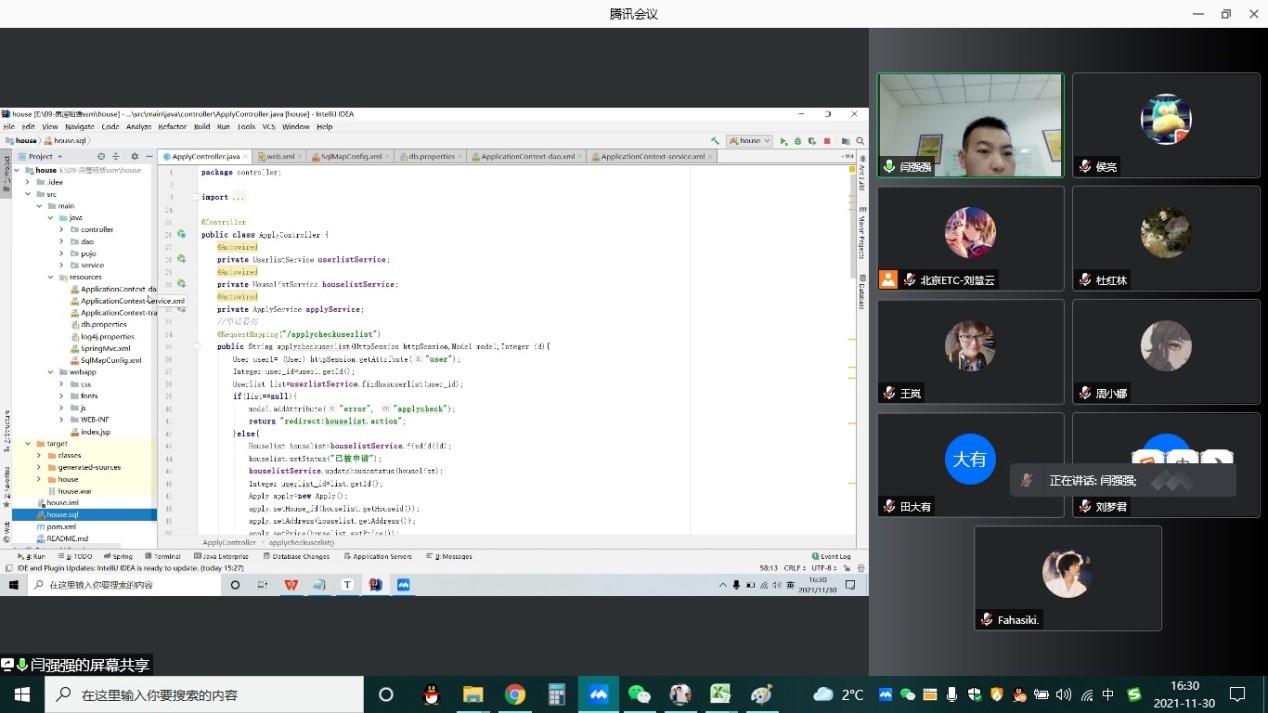
Task: Click the Event Log button in status bar
Action: pos(832,556)
